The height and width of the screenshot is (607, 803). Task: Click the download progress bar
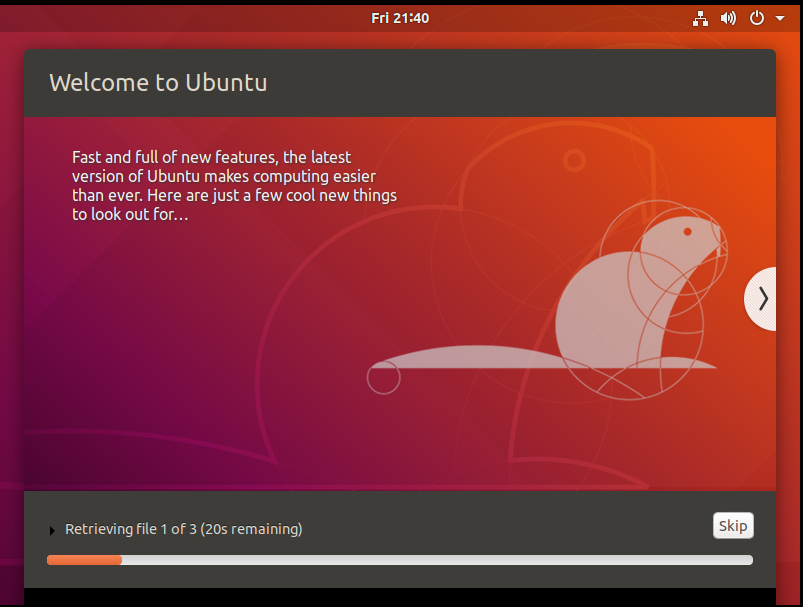(399, 560)
